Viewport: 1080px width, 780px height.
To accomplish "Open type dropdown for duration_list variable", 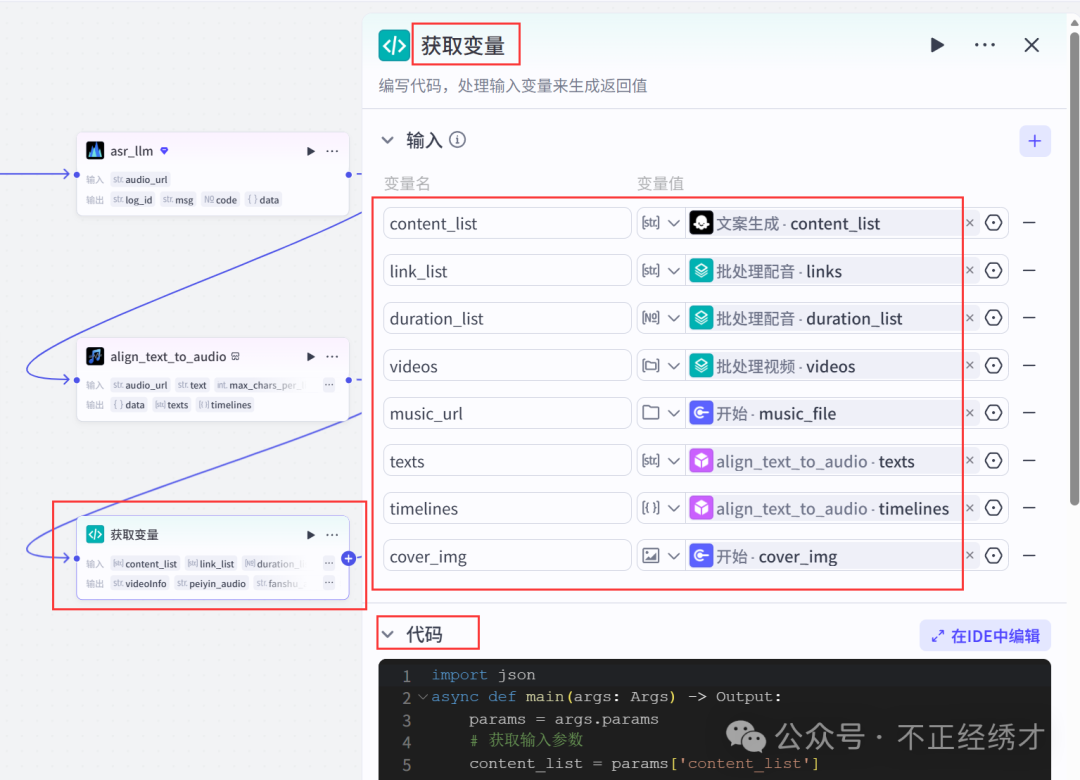I will pyautogui.click(x=660, y=318).
